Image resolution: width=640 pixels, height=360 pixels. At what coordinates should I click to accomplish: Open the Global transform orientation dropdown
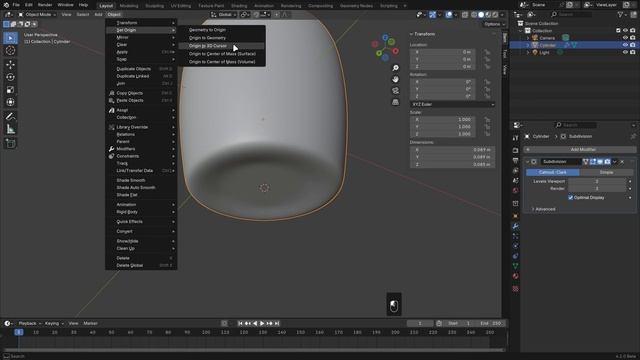pyautogui.click(x=224, y=15)
